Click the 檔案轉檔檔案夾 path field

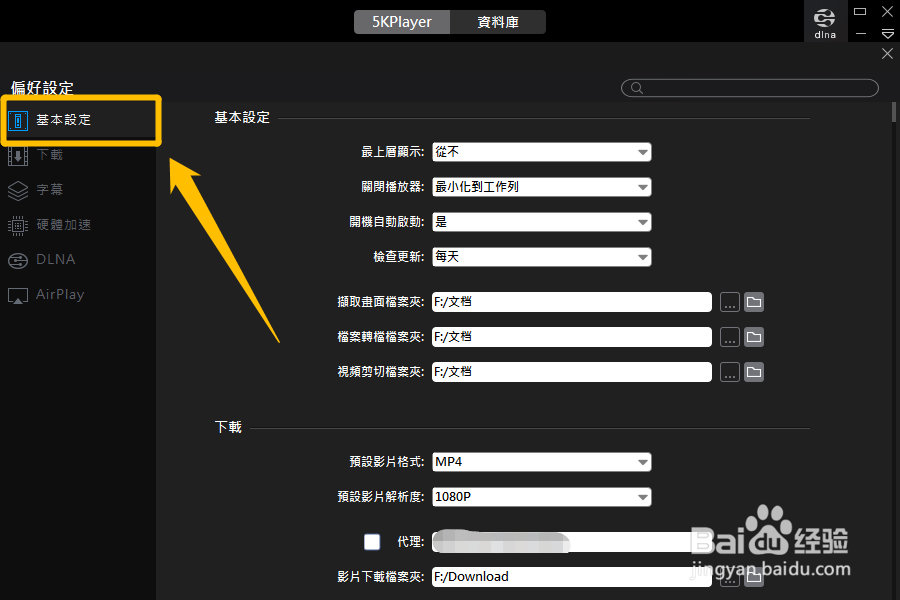572,337
